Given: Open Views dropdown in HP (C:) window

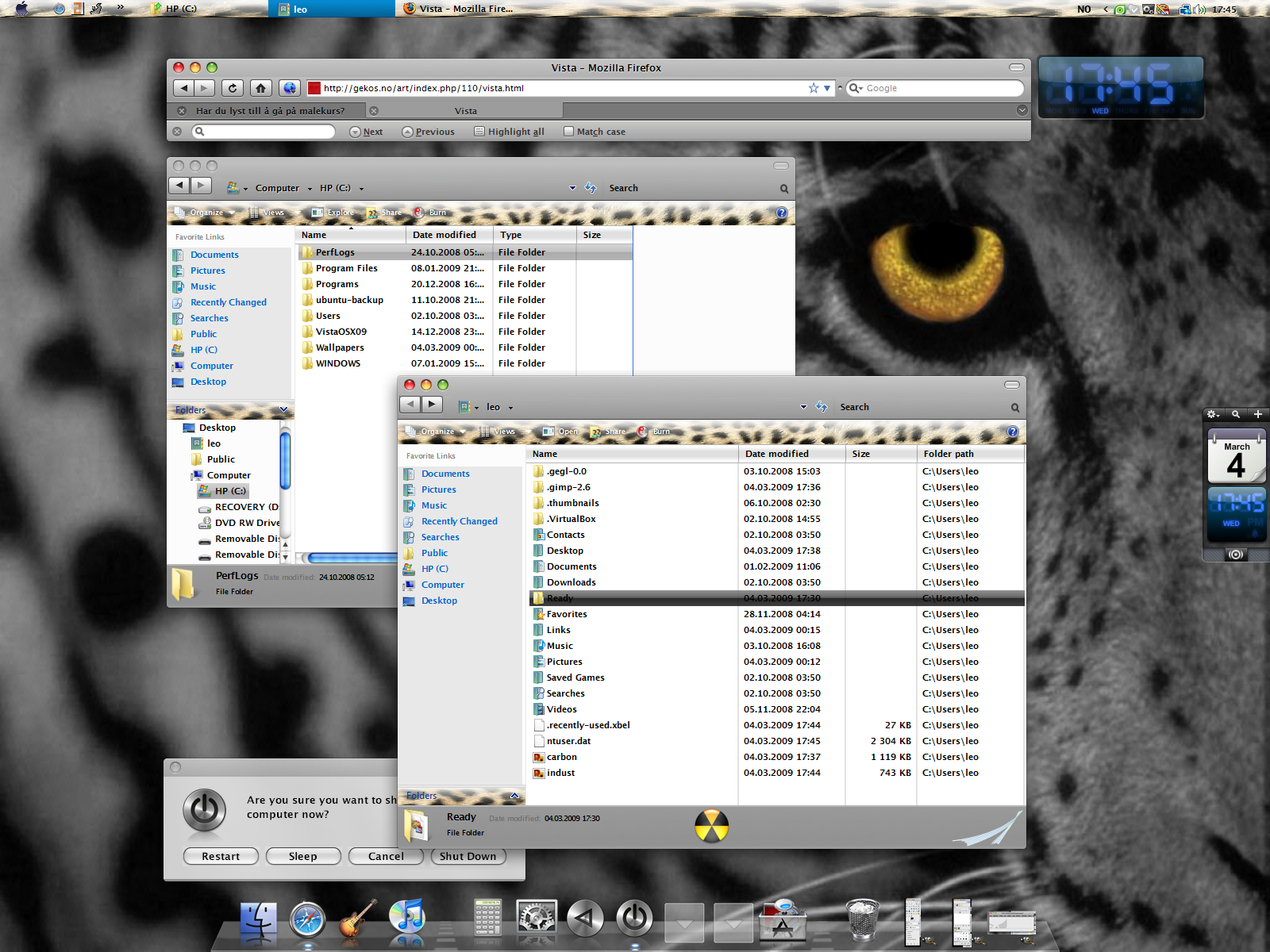Looking at the screenshot, I should pyautogui.click(x=275, y=213).
